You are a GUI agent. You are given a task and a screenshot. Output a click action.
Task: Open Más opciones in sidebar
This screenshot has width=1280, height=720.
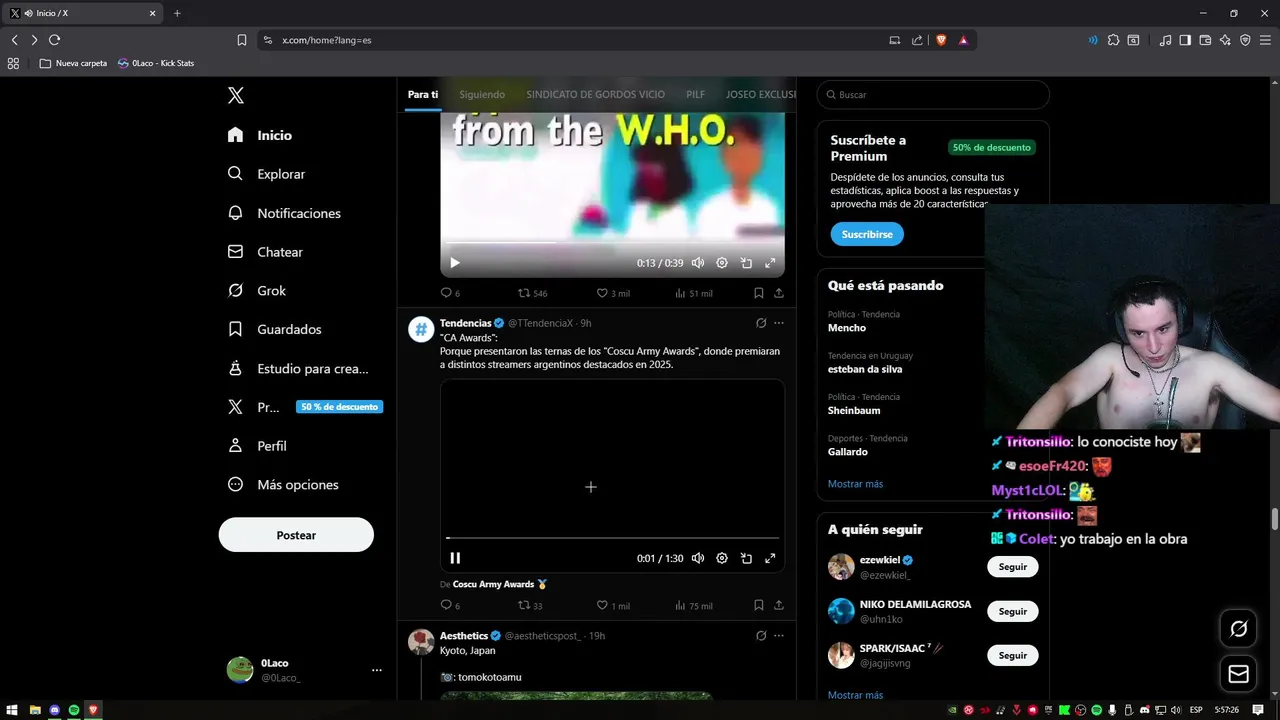tap(283, 485)
